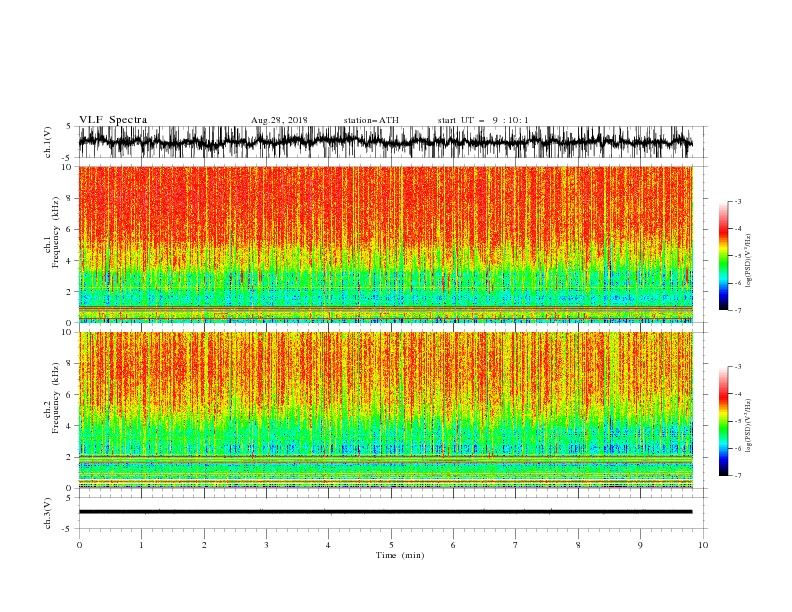This screenshot has width=792, height=612.
Task: Click the "ch.1(V)" waveform axis label
Action: 47,142
